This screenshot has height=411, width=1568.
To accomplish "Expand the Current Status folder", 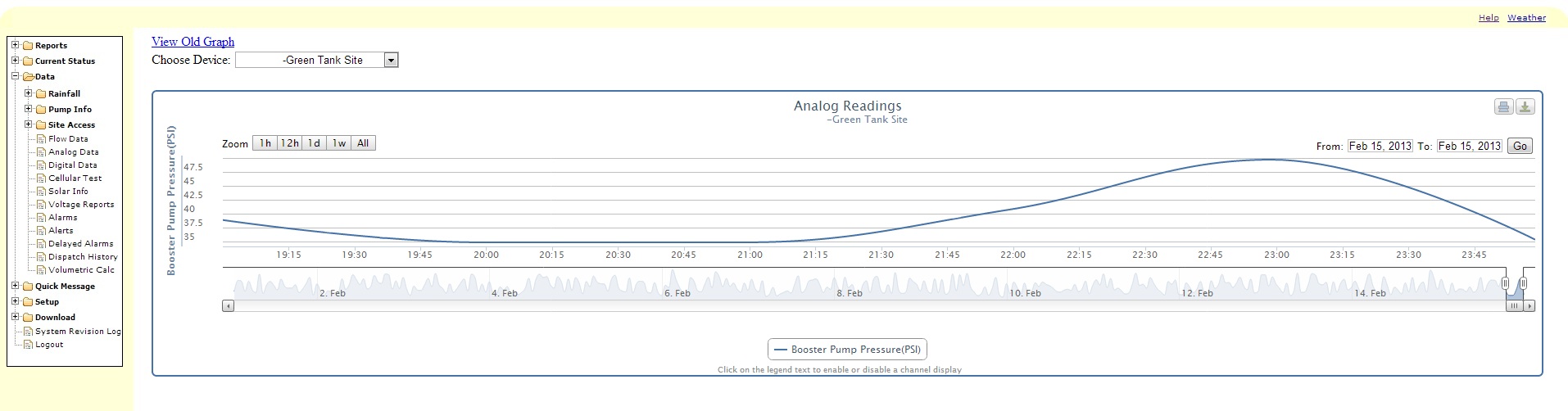I will pos(15,61).
